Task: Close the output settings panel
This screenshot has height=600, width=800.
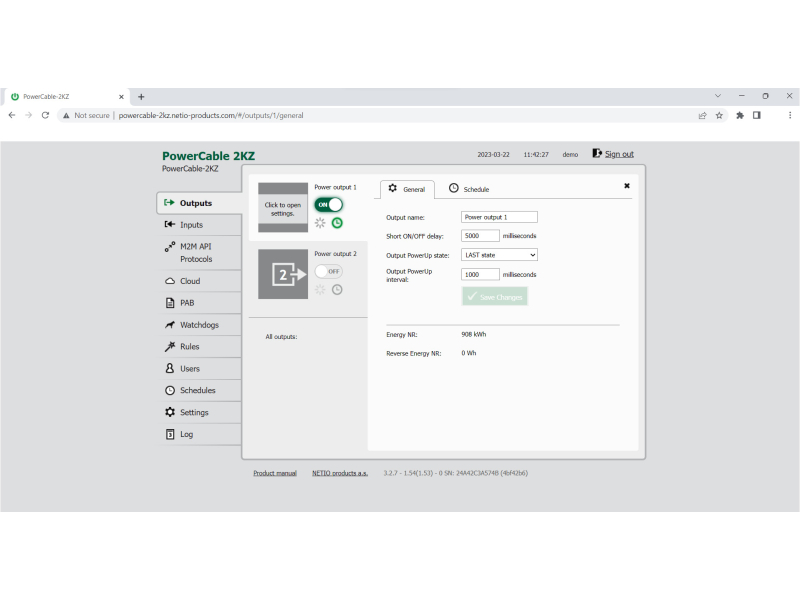Action: [627, 186]
